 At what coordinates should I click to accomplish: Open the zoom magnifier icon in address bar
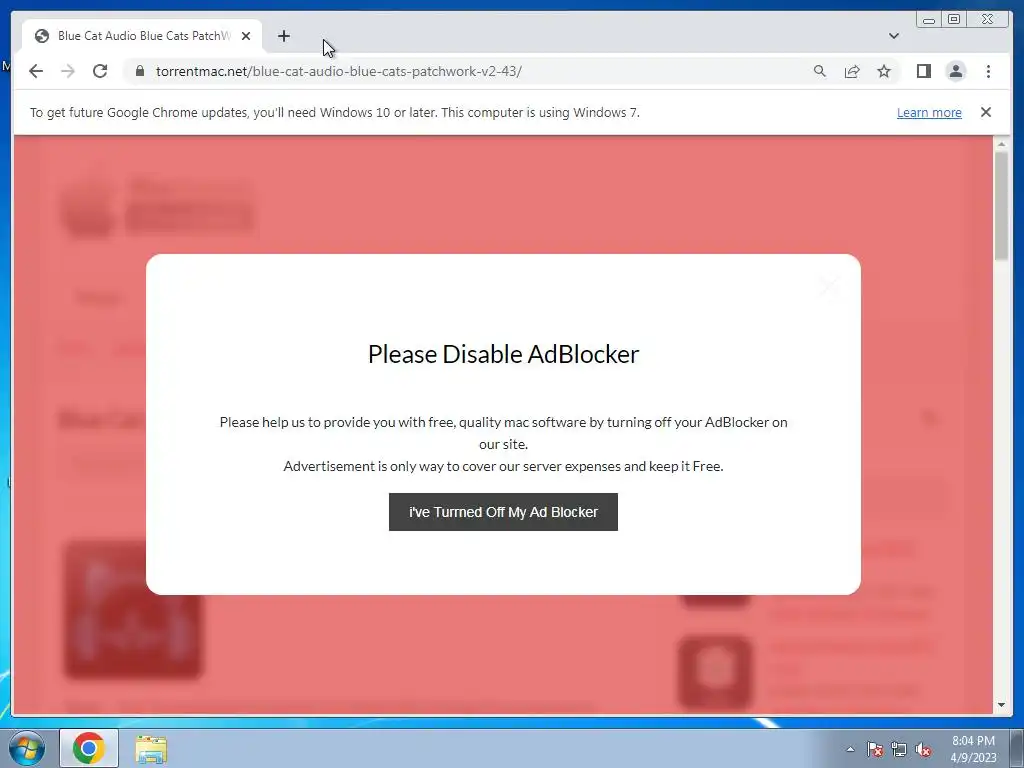point(820,71)
